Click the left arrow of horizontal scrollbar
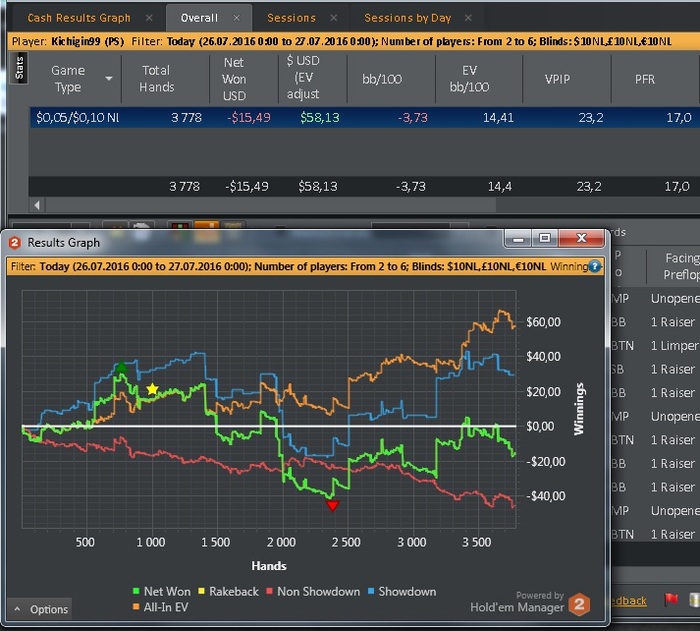This screenshot has width=700, height=631. pyautogui.click(x=38, y=205)
